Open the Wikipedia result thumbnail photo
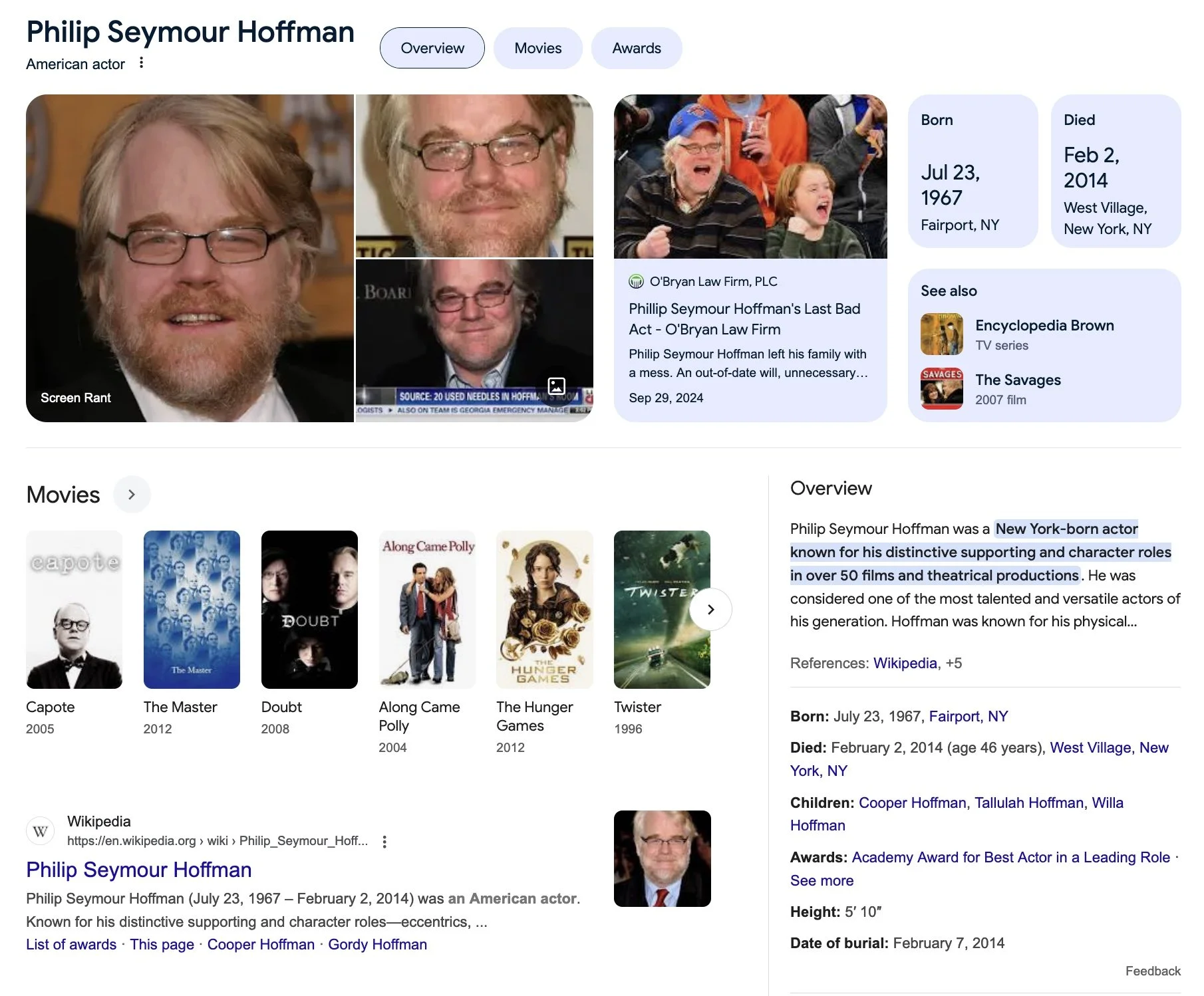 click(x=663, y=858)
